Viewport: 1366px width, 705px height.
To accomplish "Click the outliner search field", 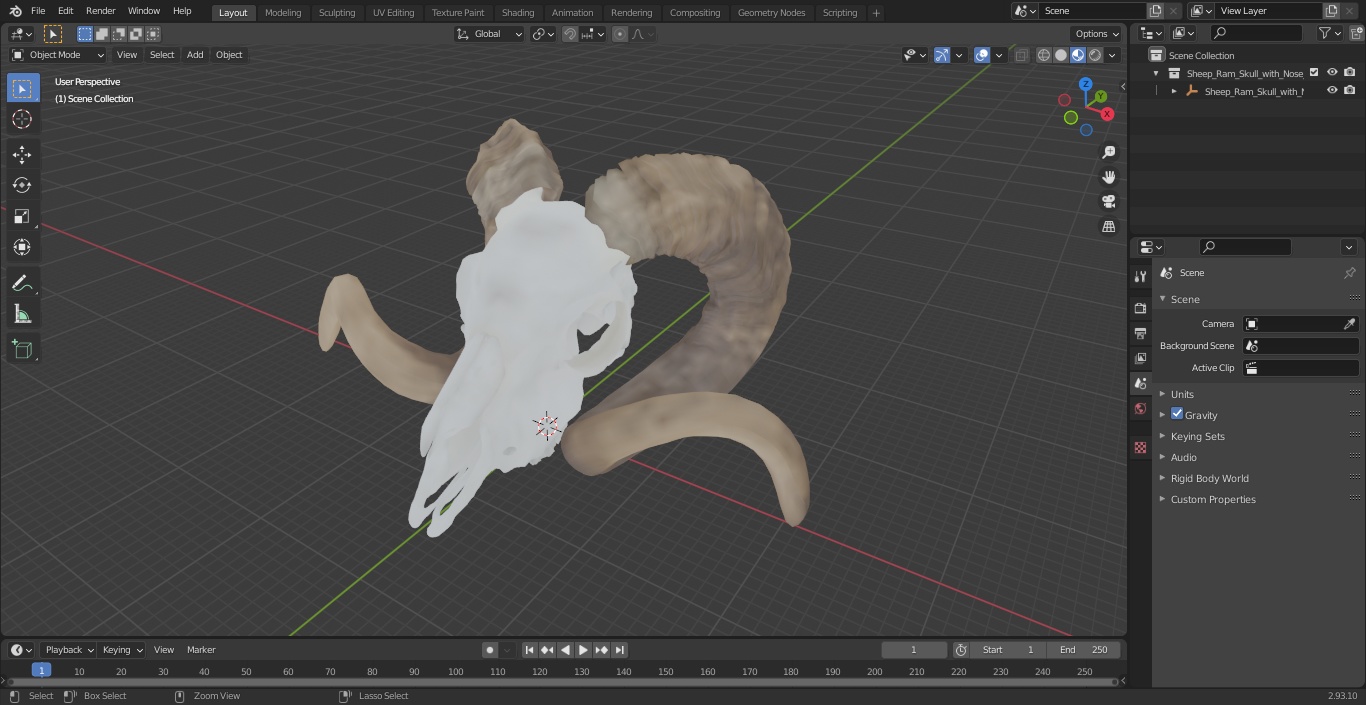I will (x=1256, y=33).
